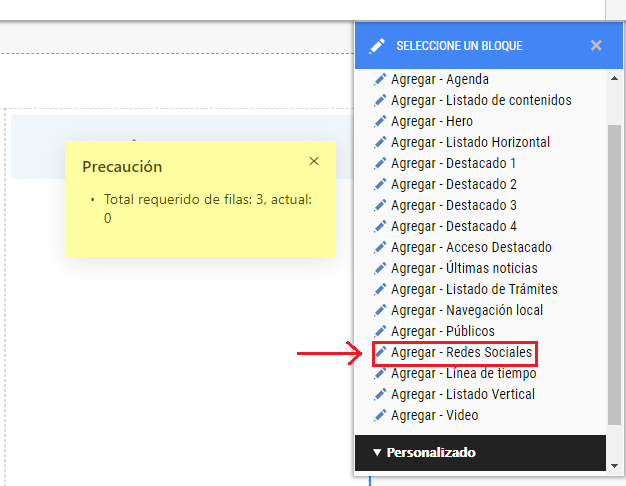
Task: Click the pencil icon beside Agregar - Públicos
Action: click(x=380, y=331)
